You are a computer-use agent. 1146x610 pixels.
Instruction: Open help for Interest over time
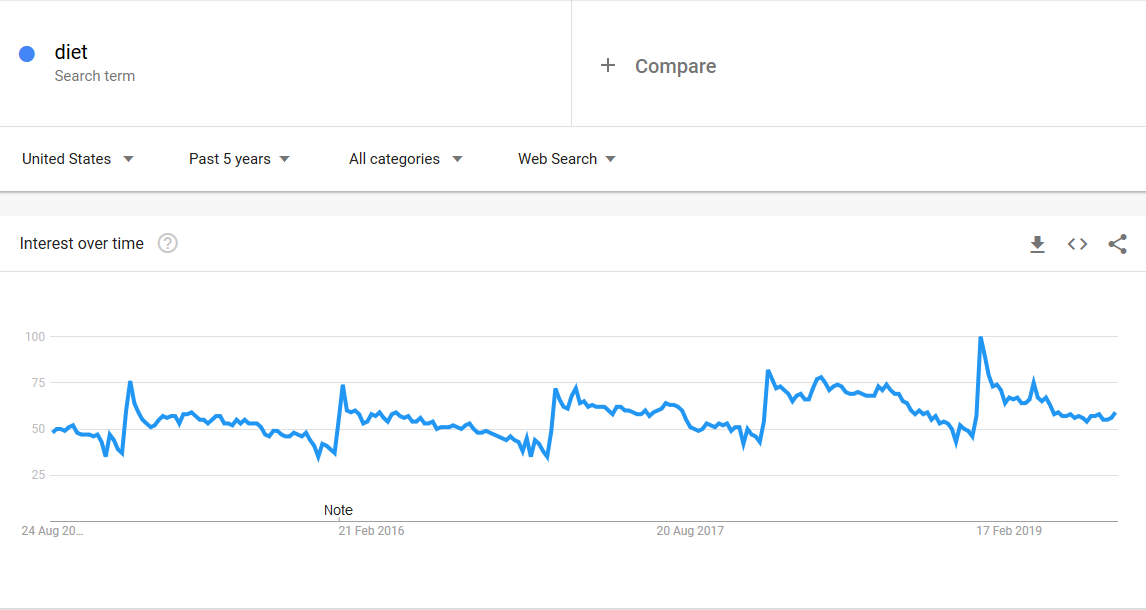pos(167,243)
